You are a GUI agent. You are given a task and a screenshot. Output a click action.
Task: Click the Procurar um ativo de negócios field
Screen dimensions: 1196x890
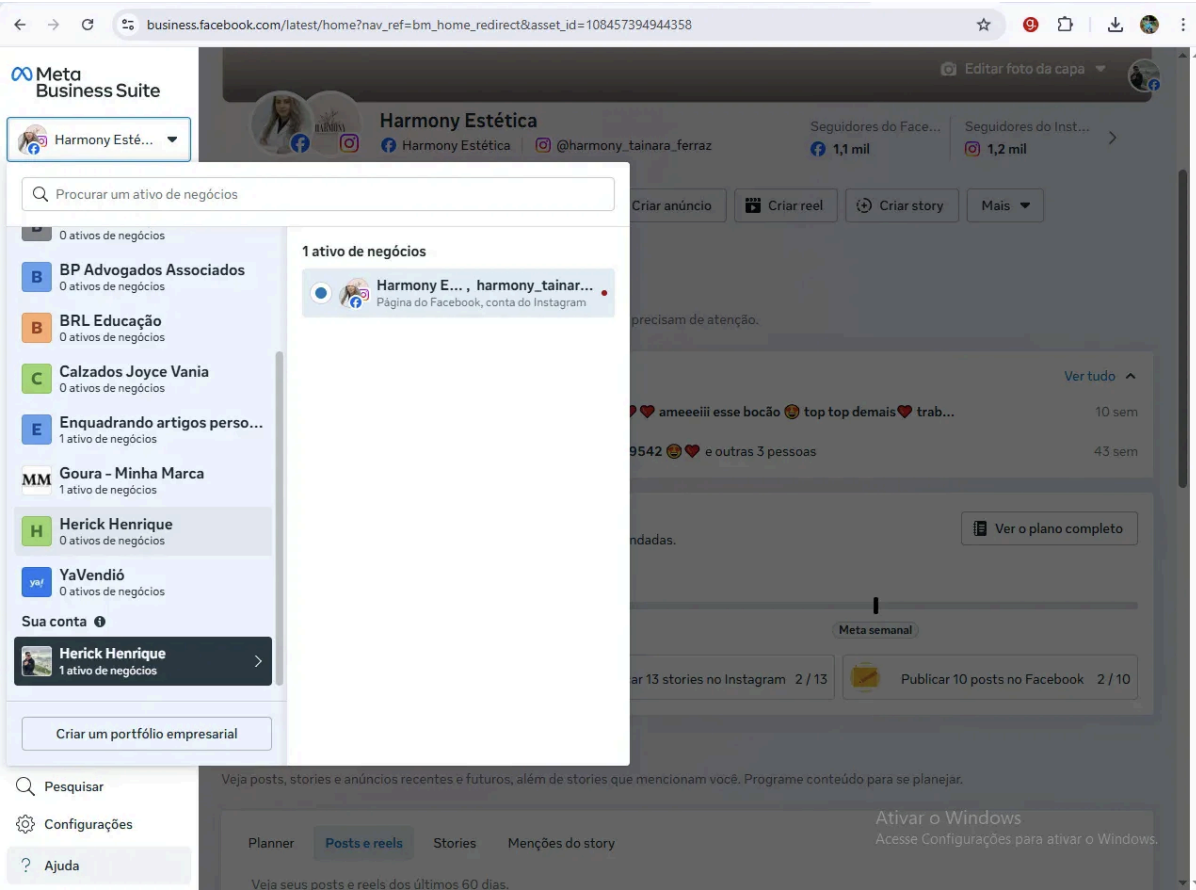tap(318, 194)
